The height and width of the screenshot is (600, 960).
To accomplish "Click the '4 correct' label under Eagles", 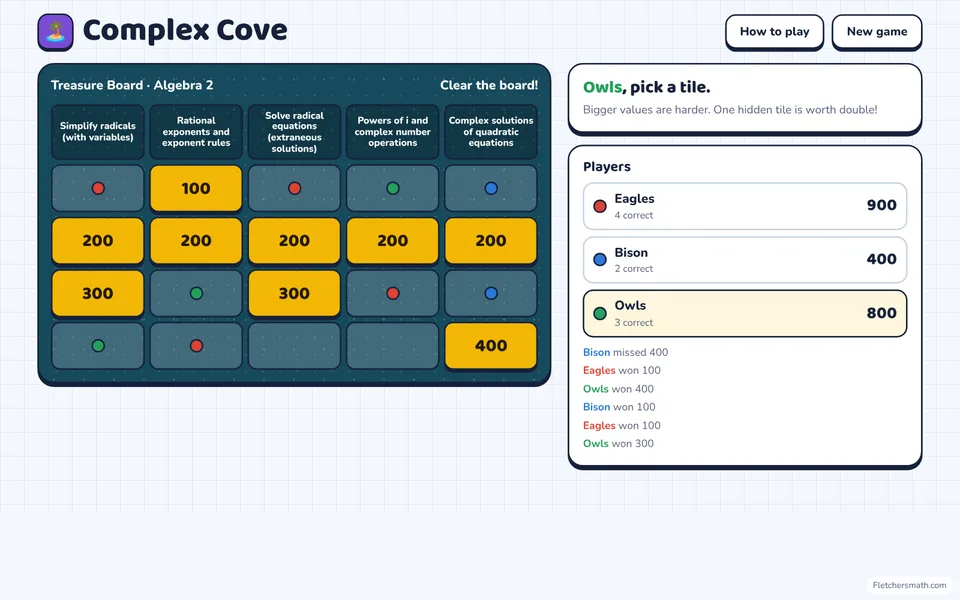I will [x=634, y=216].
